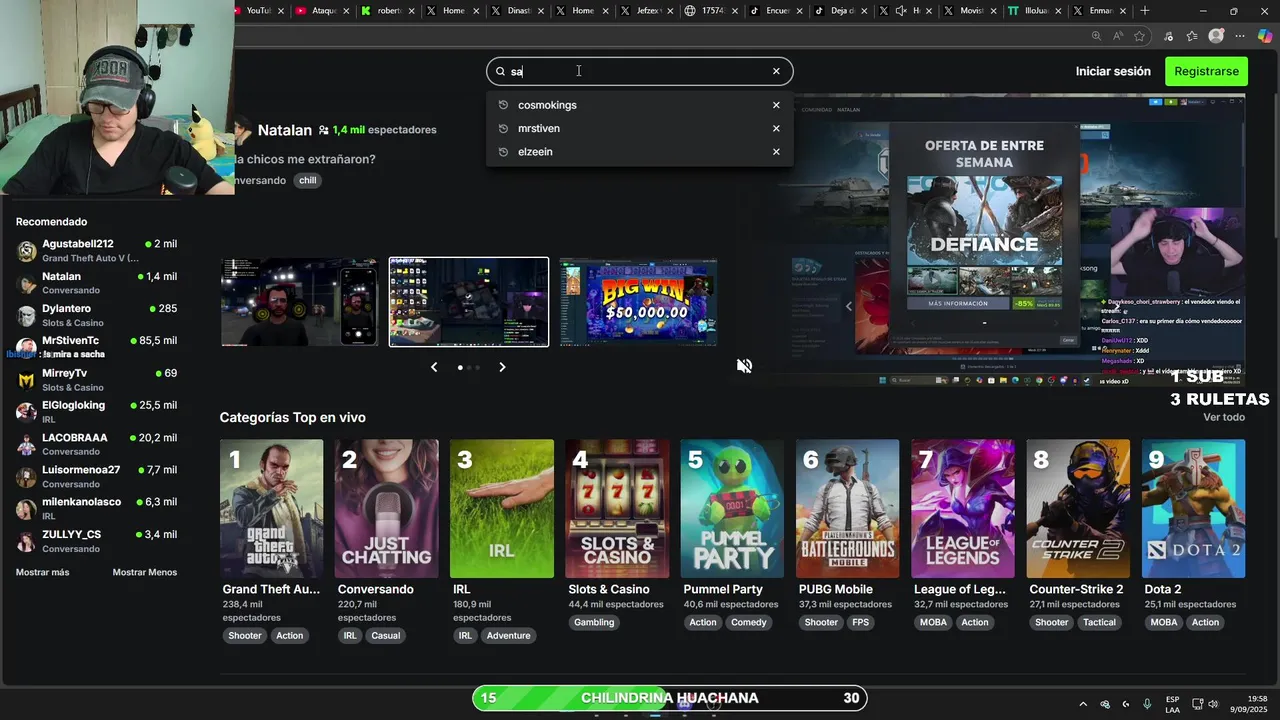Switch to the 'Movist' X browser tab
Viewport: 1280px width, 720px height.
point(971,11)
